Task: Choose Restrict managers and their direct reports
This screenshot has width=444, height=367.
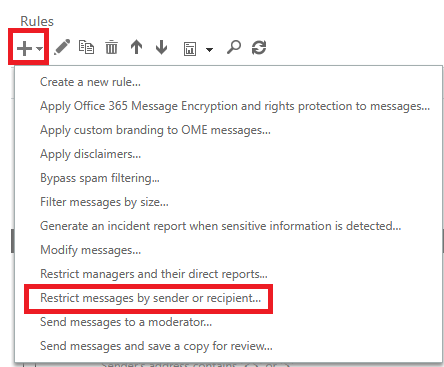Action: coord(154,274)
